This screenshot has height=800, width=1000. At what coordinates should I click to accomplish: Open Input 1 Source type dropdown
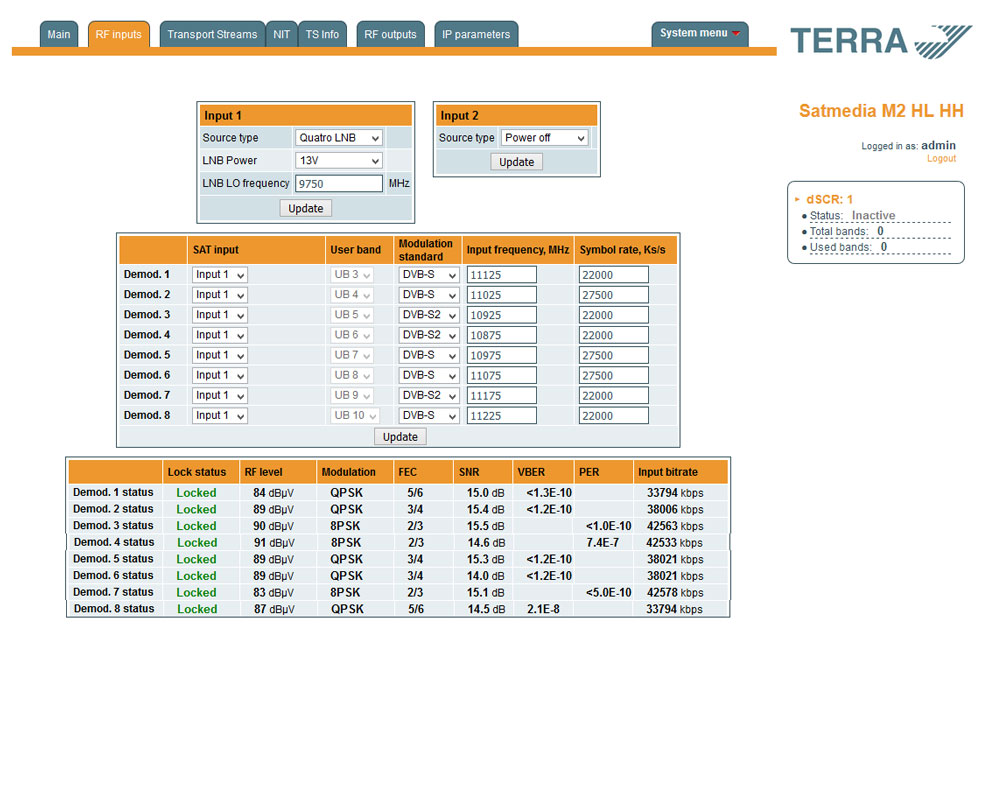[339, 138]
